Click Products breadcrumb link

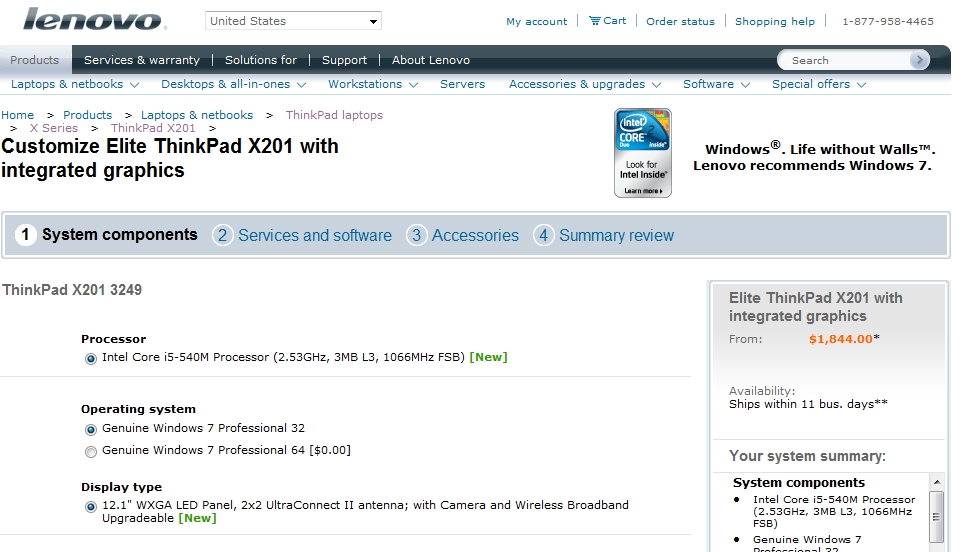(87, 115)
